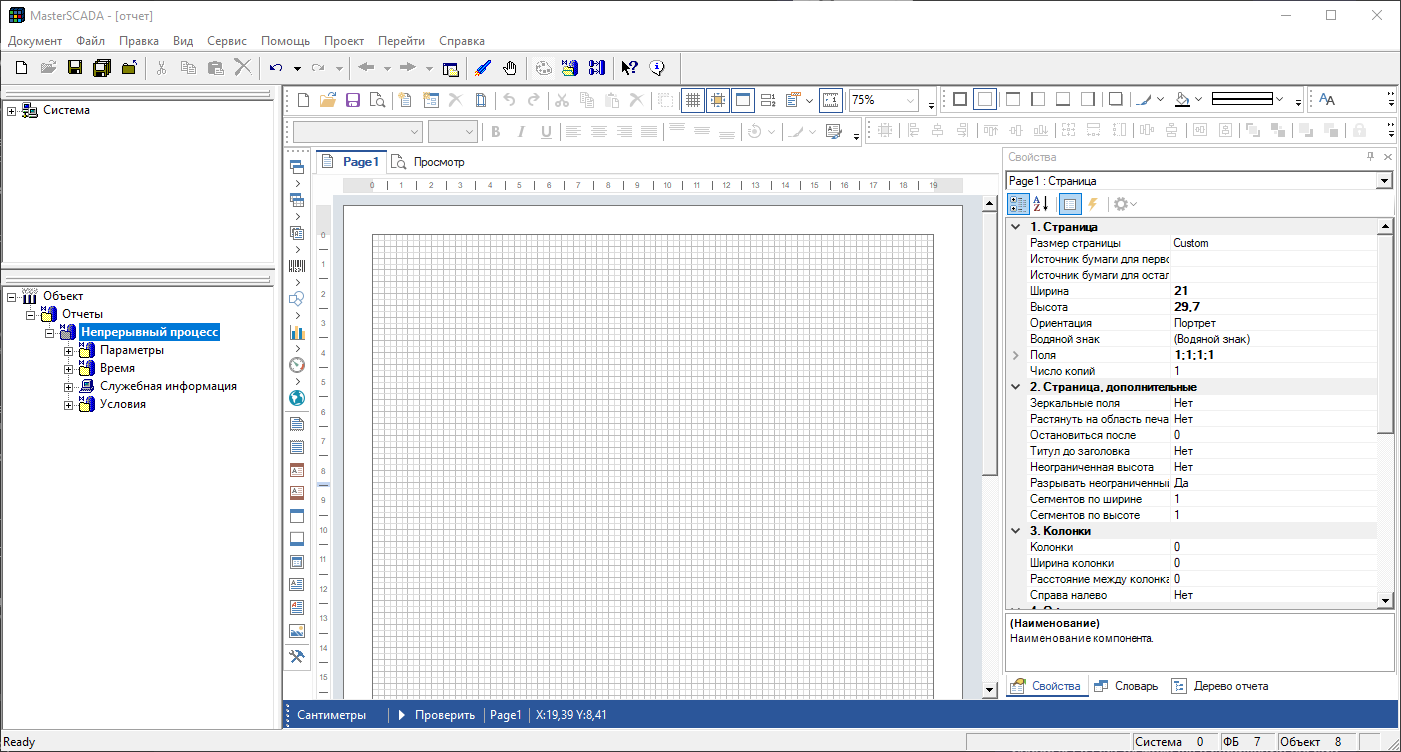Viewport: 1401px width, 752px height.
Task: Click the border color brush icon
Action: pos(1145,100)
